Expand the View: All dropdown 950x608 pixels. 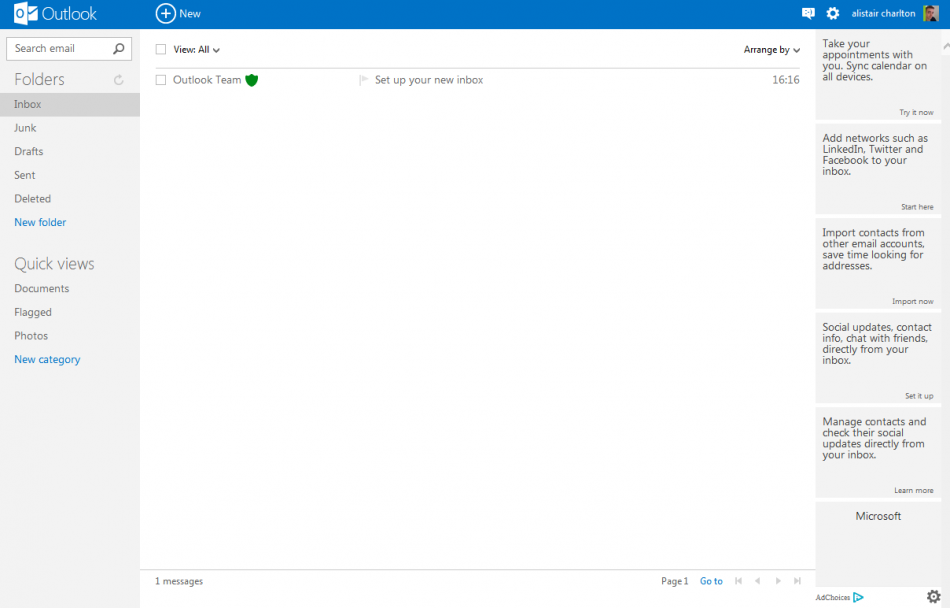click(196, 50)
